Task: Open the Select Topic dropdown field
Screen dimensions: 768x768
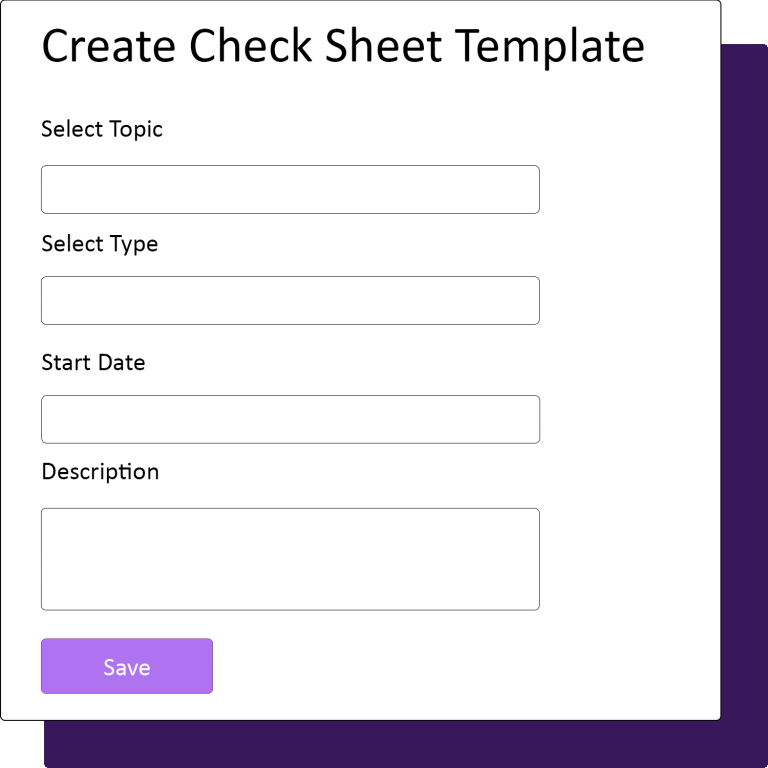Action: [290, 190]
